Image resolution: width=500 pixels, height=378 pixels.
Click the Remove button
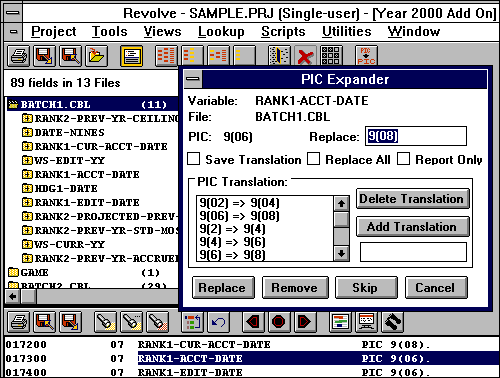pyautogui.click(x=295, y=287)
